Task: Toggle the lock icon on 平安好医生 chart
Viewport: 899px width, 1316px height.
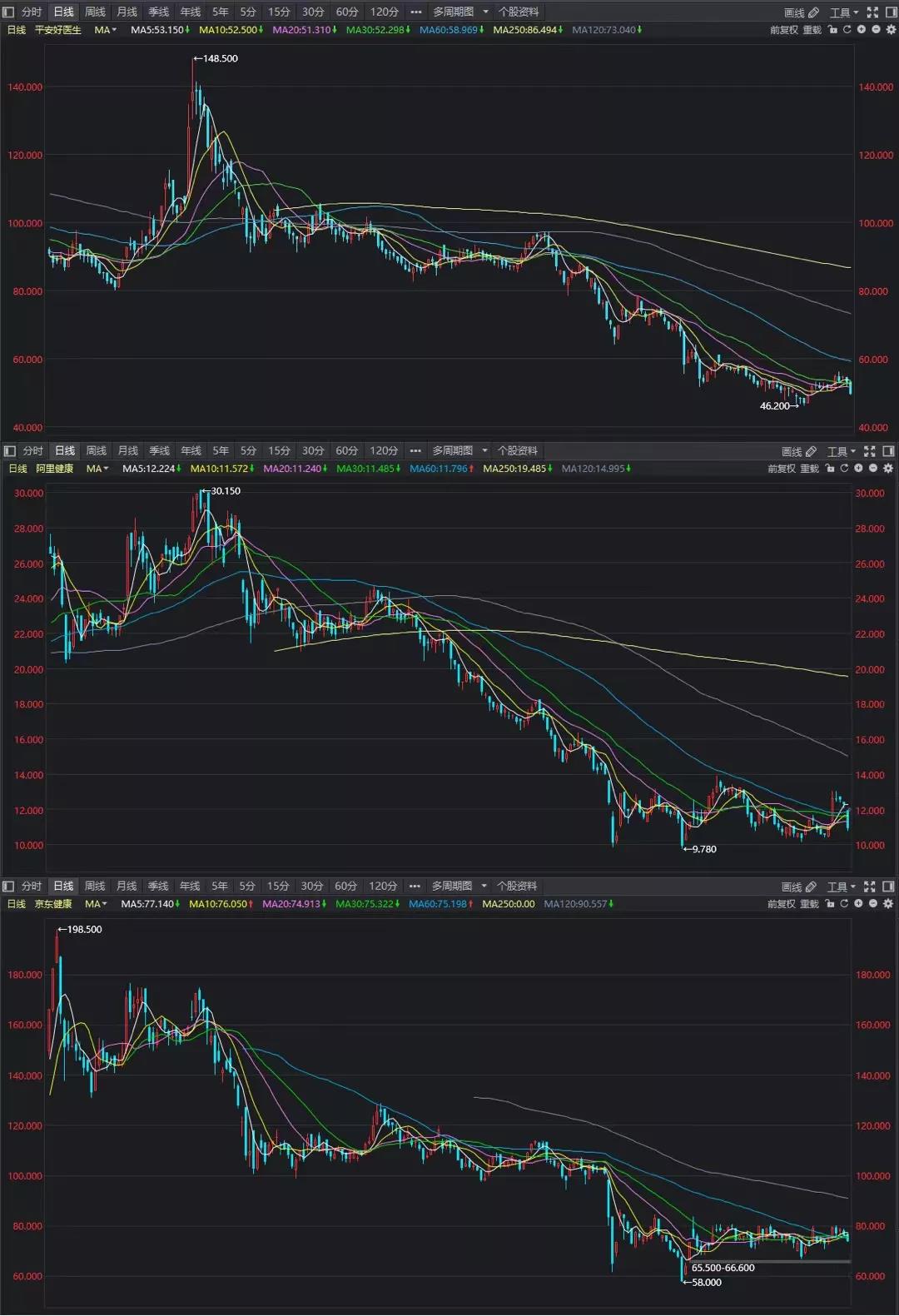Action: click(x=832, y=29)
